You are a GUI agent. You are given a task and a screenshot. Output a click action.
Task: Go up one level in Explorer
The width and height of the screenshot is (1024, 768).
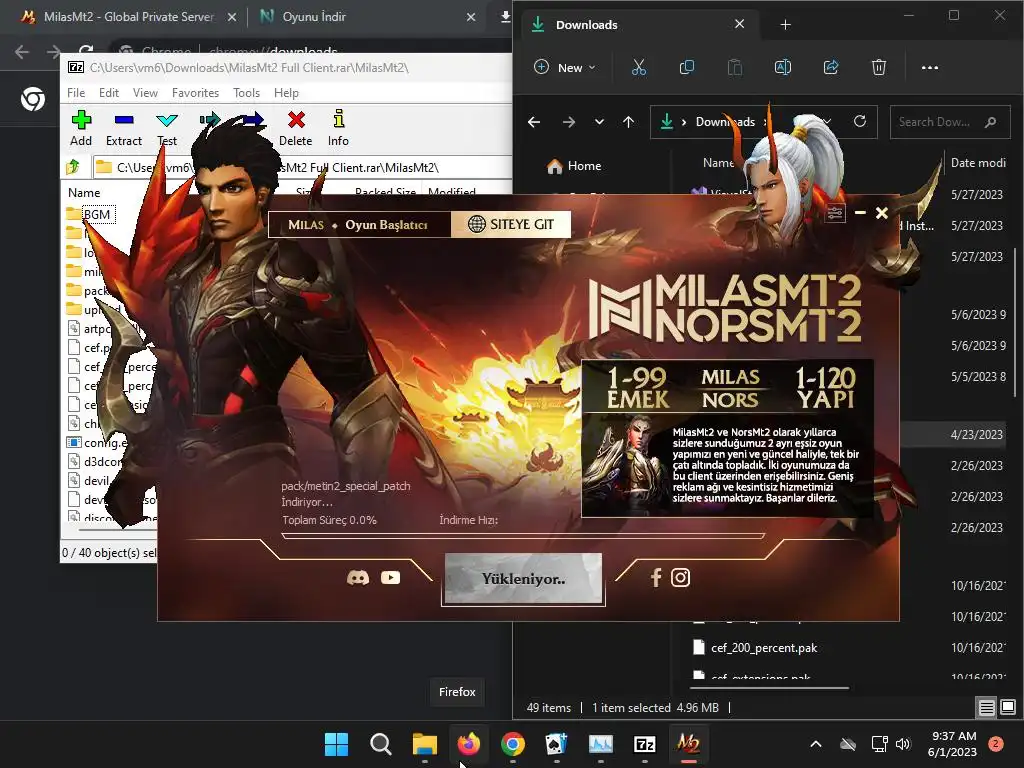[628, 122]
